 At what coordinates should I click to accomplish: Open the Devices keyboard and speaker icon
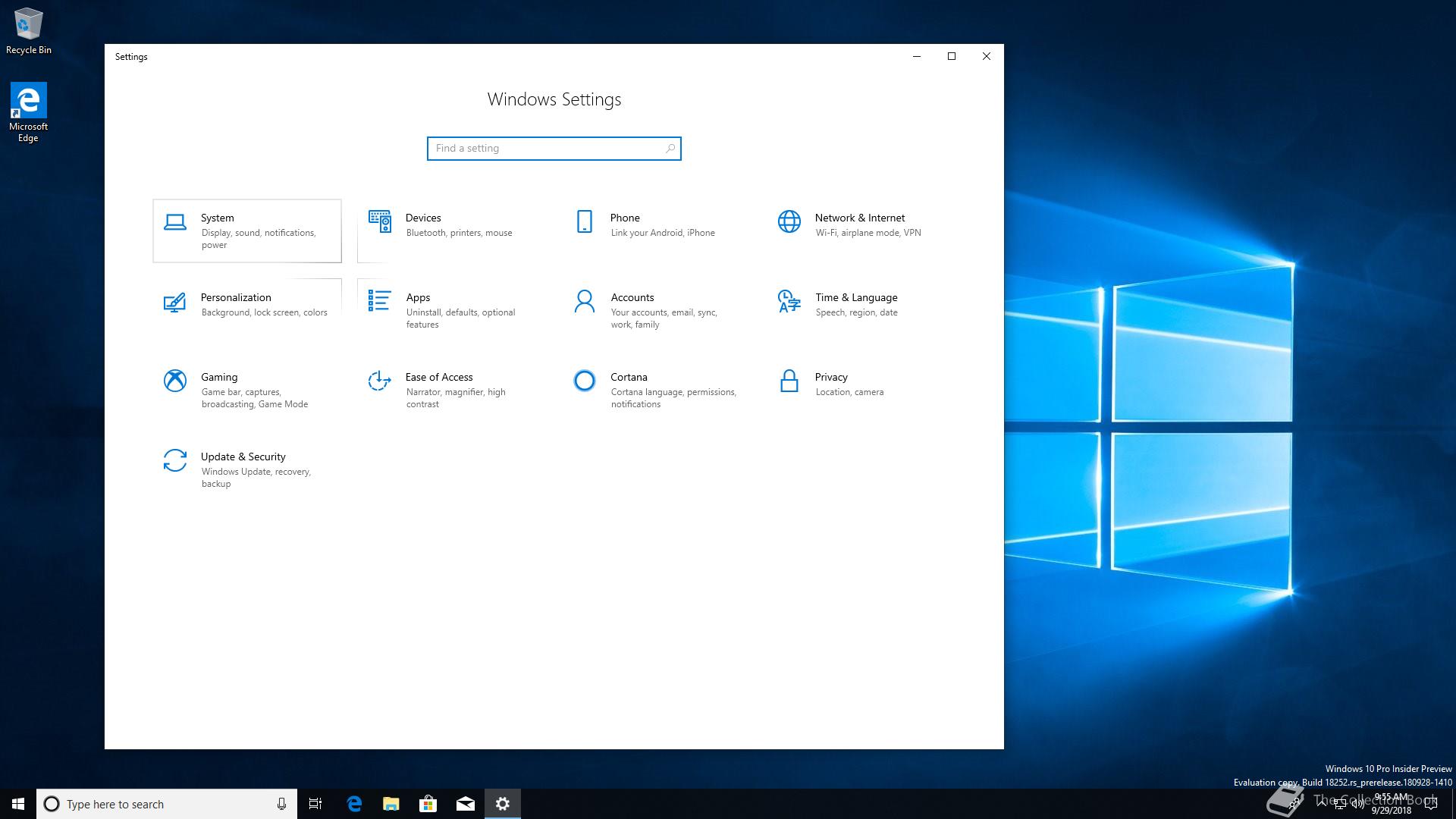pyautogui.click(x=380, y=221)
